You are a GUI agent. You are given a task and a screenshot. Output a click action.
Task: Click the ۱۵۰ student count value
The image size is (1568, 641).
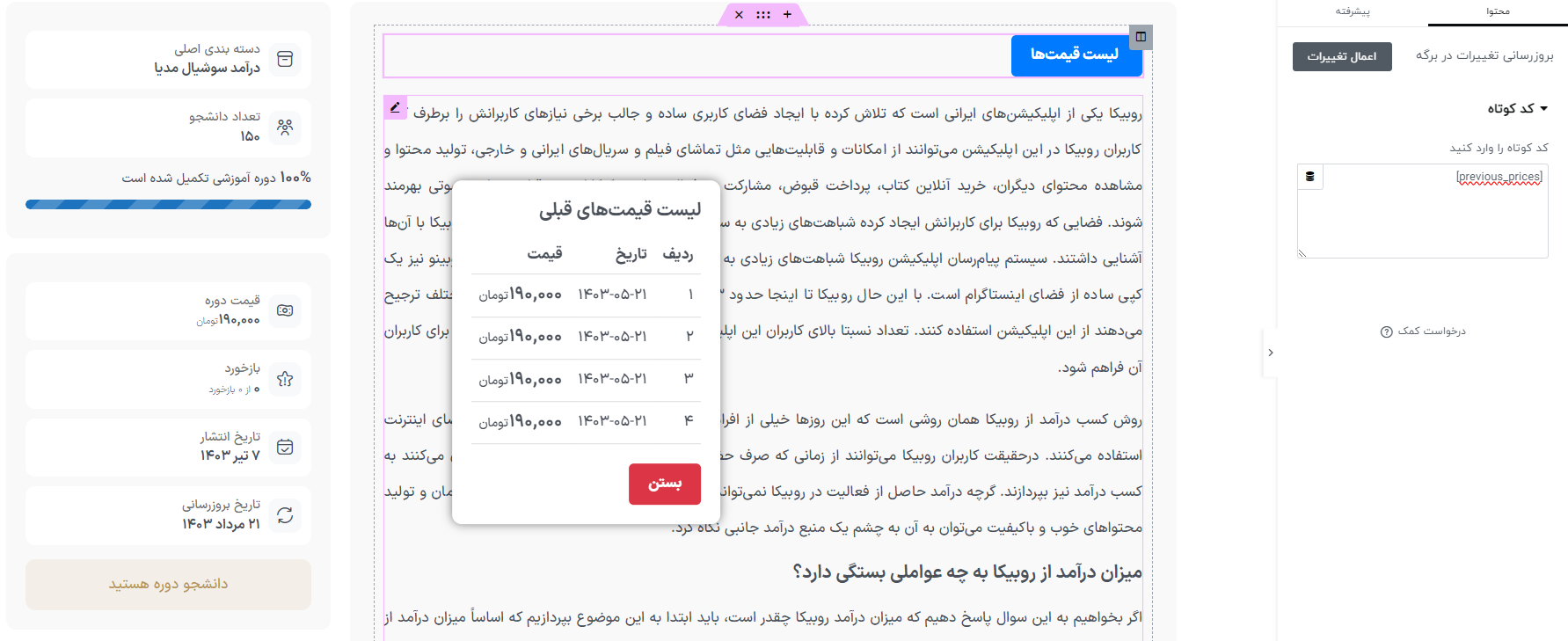pyautogui.click(x=251, y=136)
